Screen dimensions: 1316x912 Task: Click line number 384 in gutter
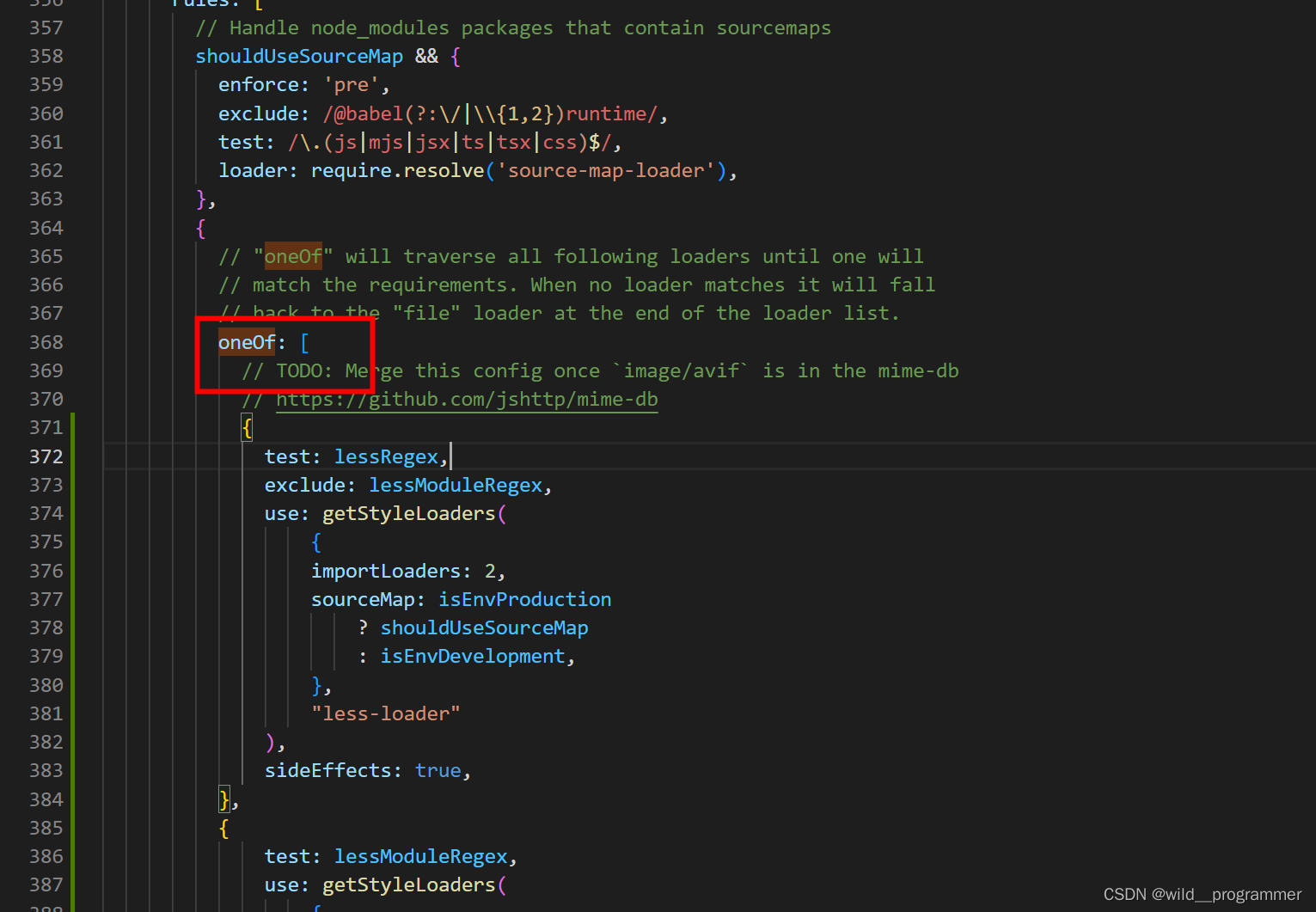tap(46, 799)
